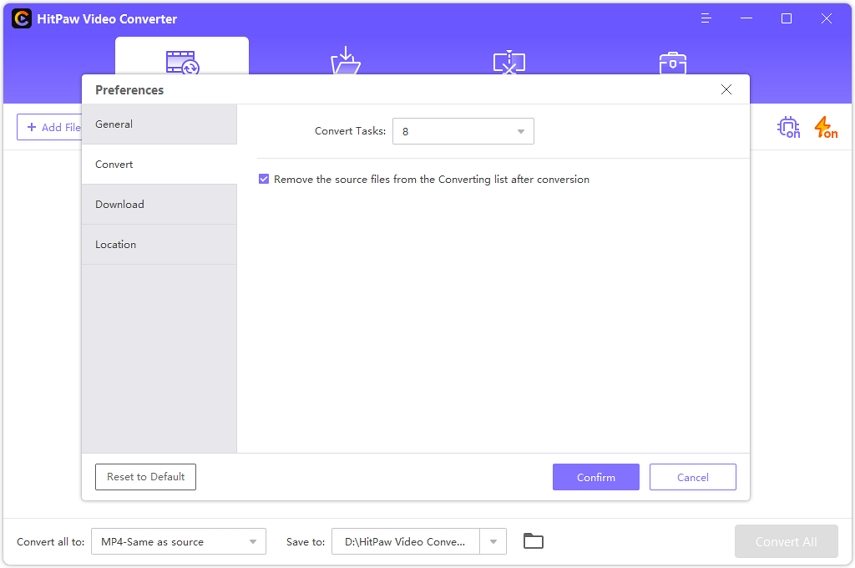
Task: Click the 'Convert all to:' label
Action: click(51, 542)
